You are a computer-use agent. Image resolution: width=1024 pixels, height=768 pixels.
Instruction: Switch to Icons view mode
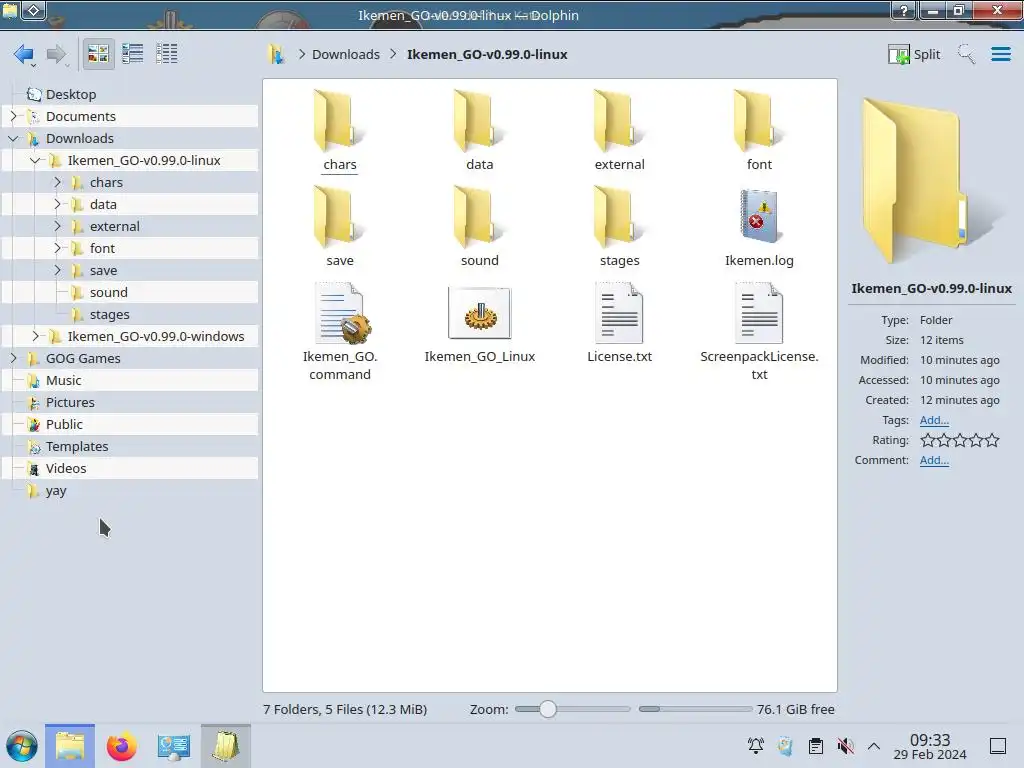(x=98, y=54)
